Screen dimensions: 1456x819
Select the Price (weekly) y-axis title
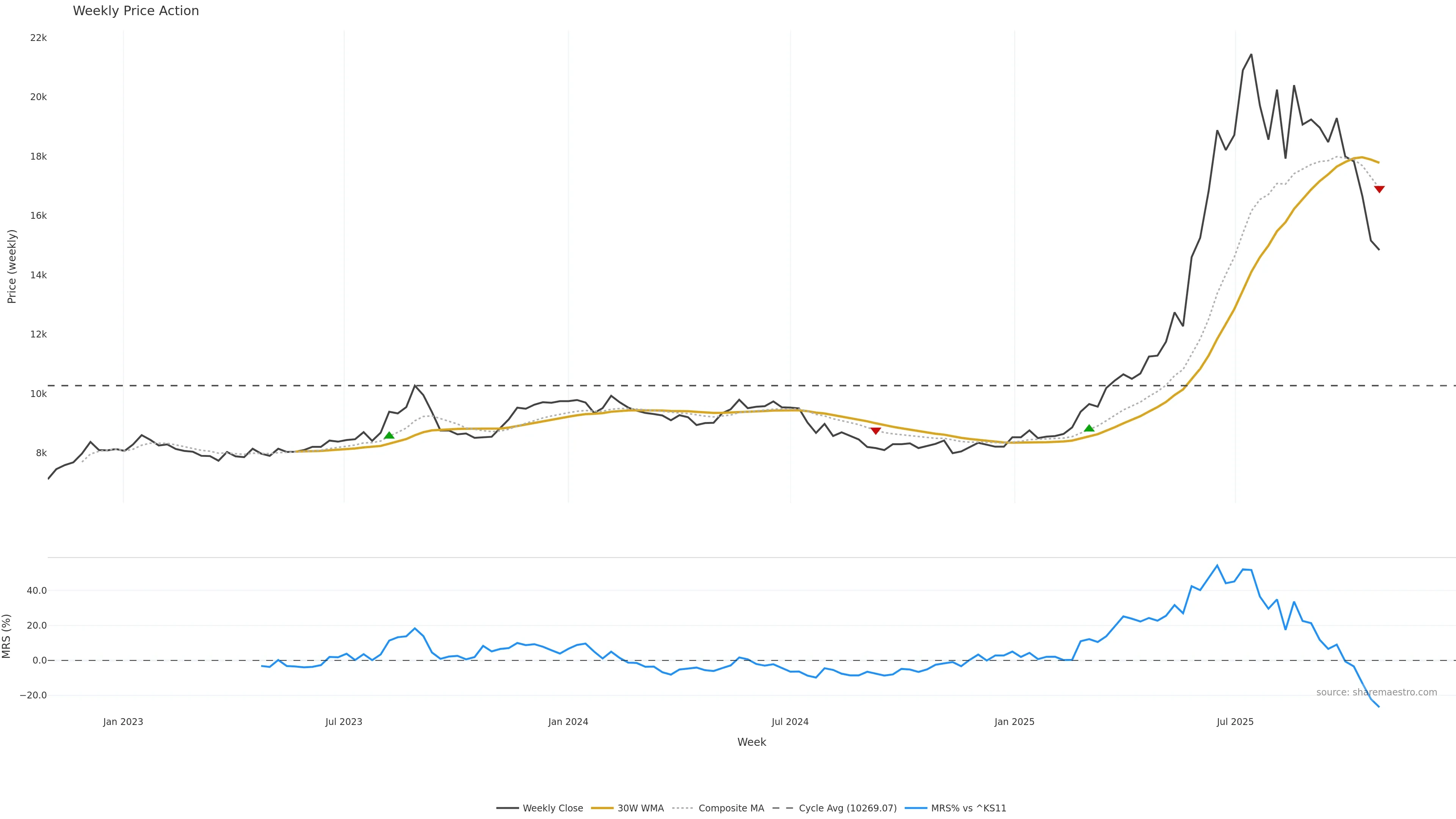coord(12,266)
